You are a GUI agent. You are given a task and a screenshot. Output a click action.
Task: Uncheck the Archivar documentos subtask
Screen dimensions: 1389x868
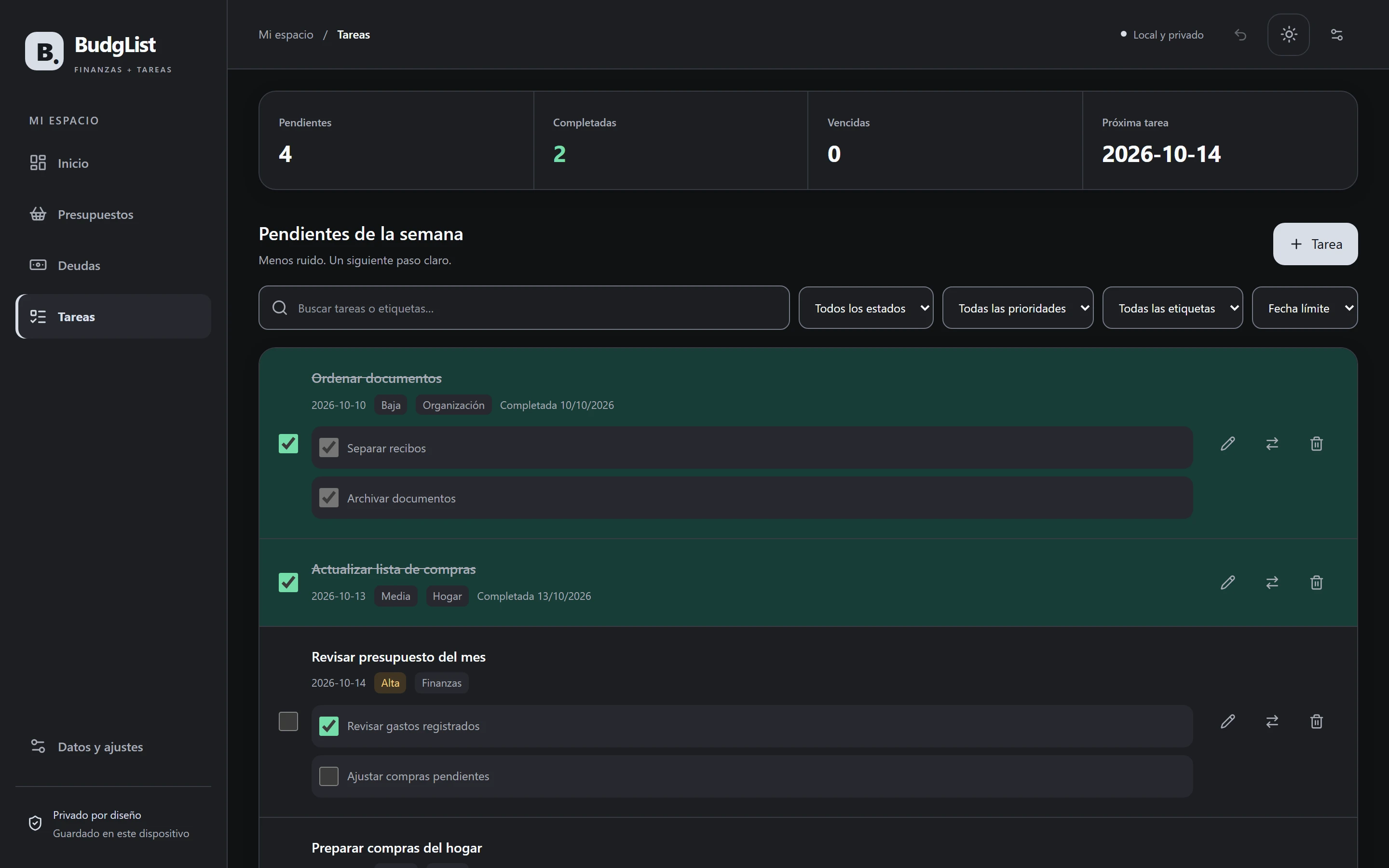[x=329, y=498]
